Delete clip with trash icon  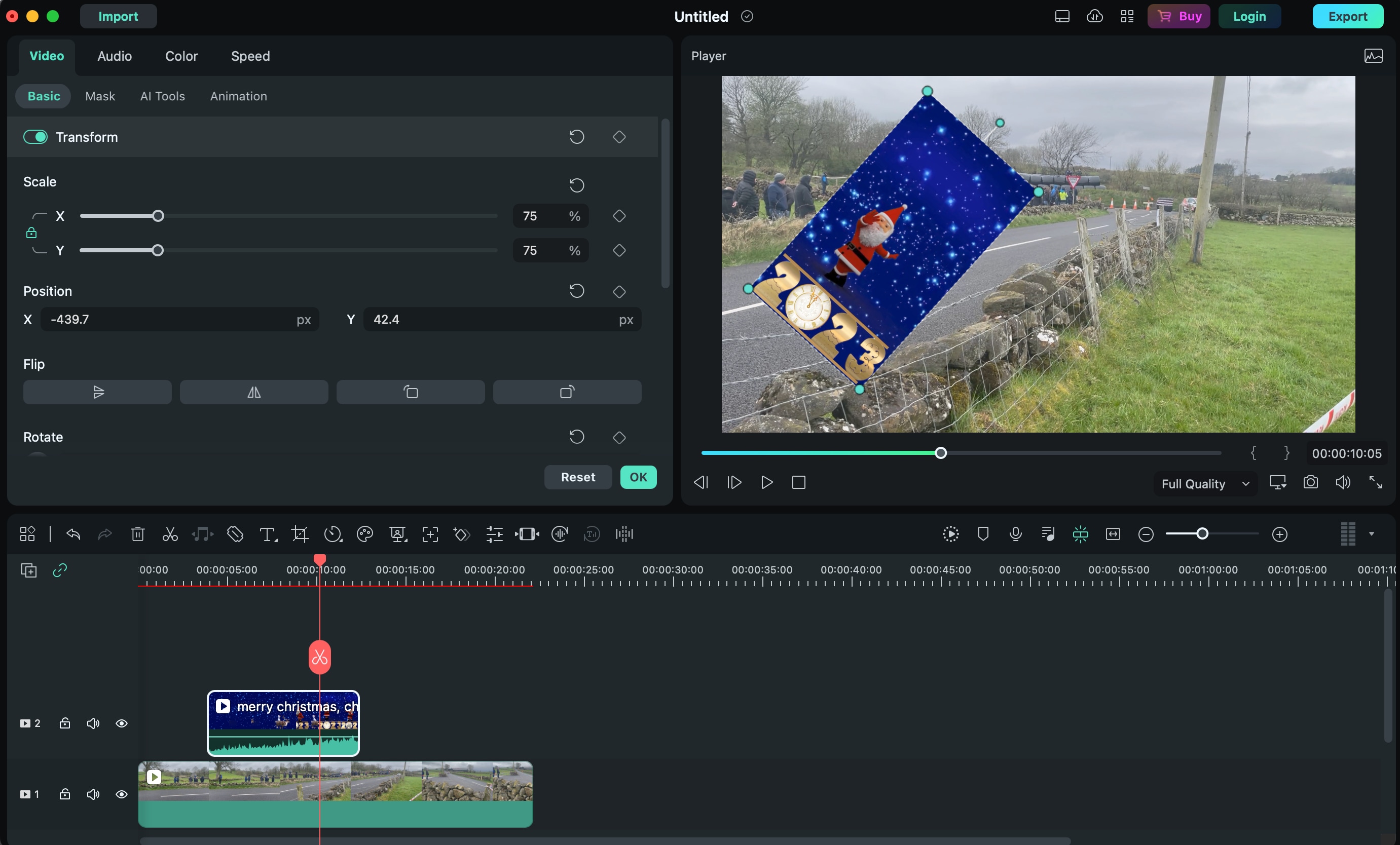click(x=137, y=534)
